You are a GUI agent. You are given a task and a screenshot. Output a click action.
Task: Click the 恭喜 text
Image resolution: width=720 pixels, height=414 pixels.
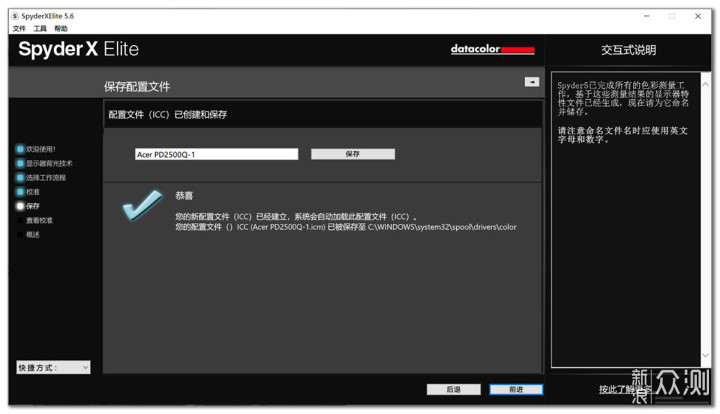pos(184,196)
